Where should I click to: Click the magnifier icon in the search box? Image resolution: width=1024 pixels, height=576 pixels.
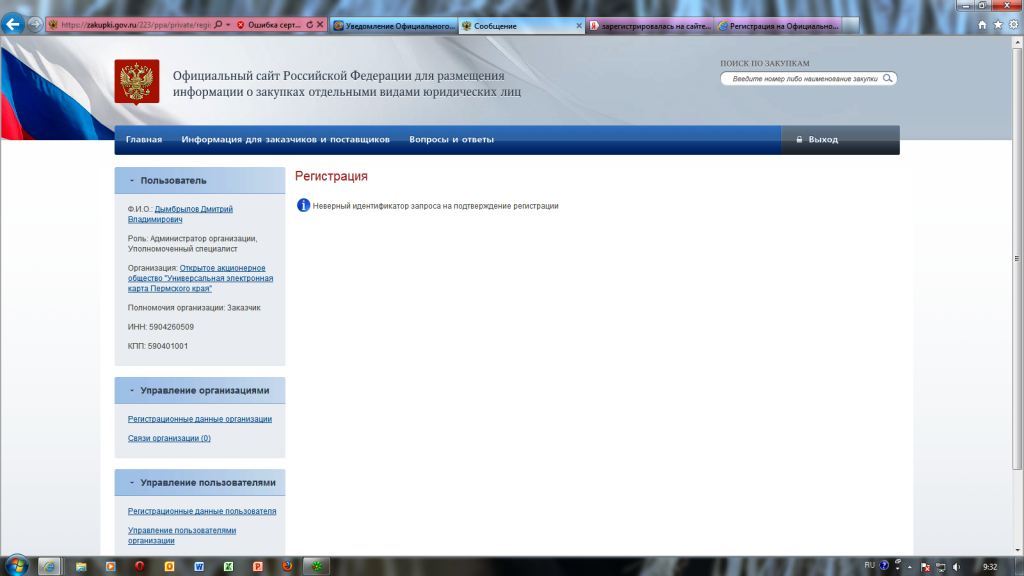[887, 78]
